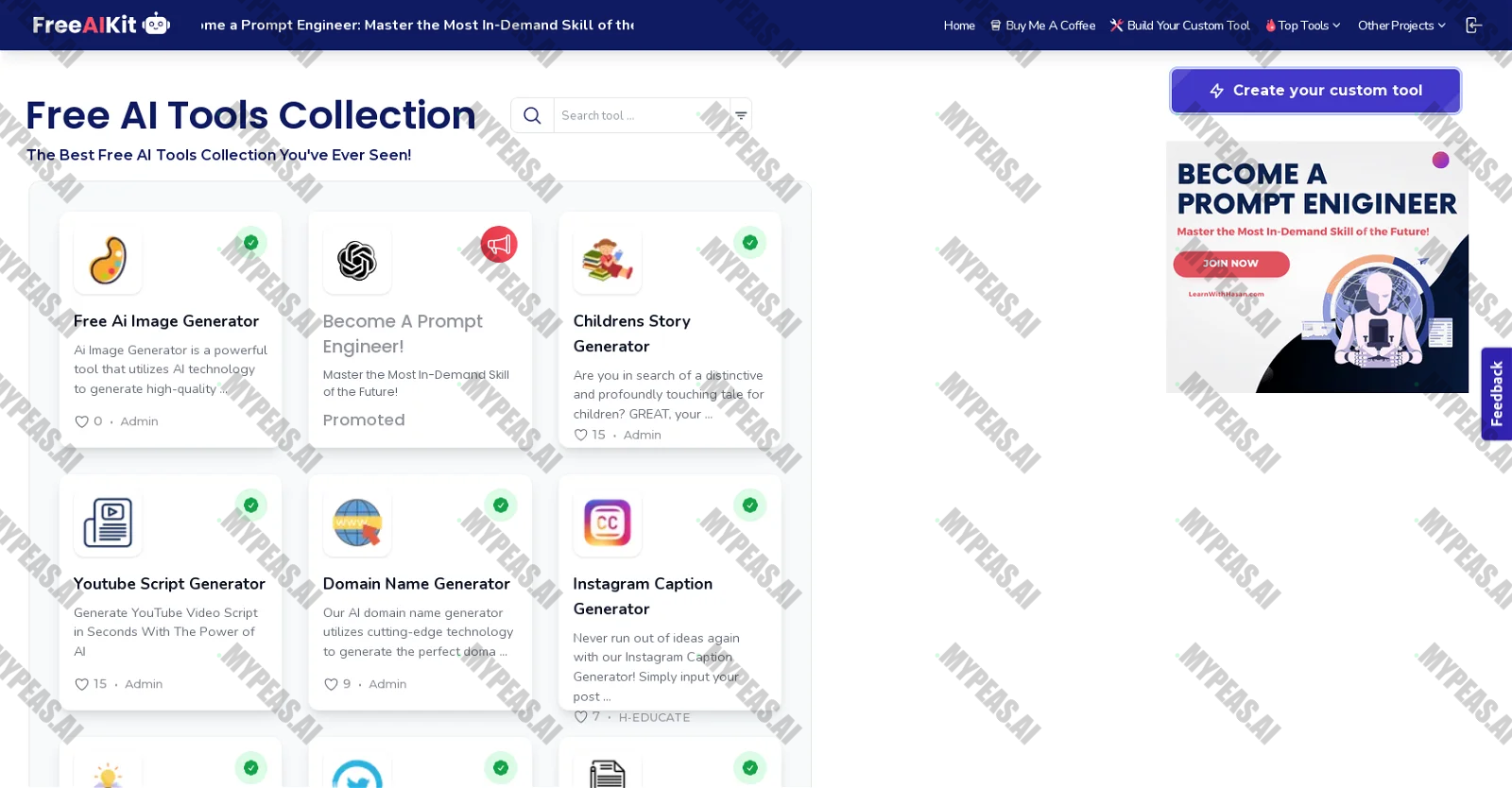Open Become A Prompt Engineer! title
Image resolution: width=1512 pixels, height=788 pixels.
(x=404, y=334)
